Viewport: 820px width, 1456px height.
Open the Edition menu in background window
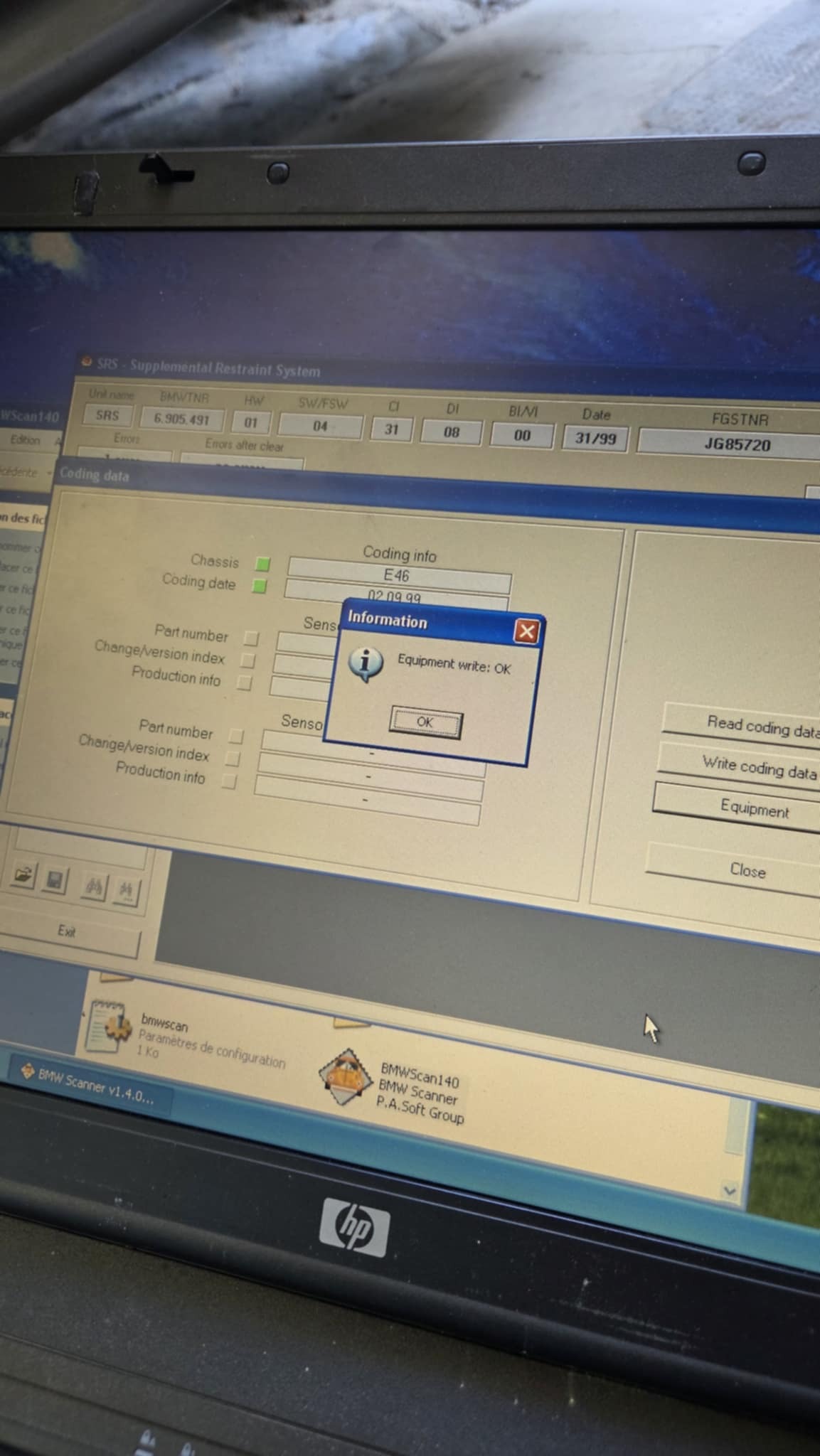(26, 440)
